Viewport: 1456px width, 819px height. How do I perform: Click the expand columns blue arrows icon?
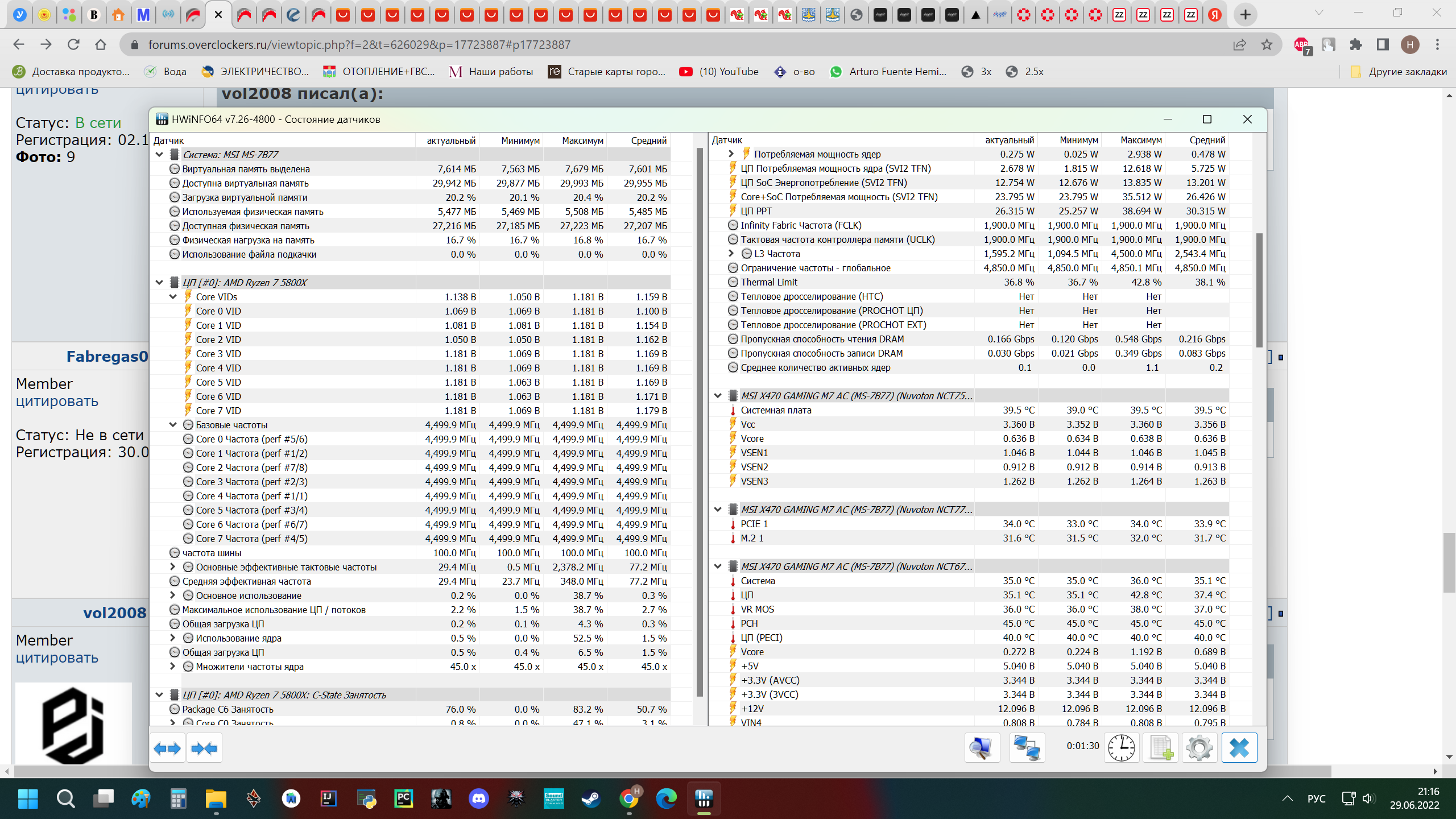point(167,748)
